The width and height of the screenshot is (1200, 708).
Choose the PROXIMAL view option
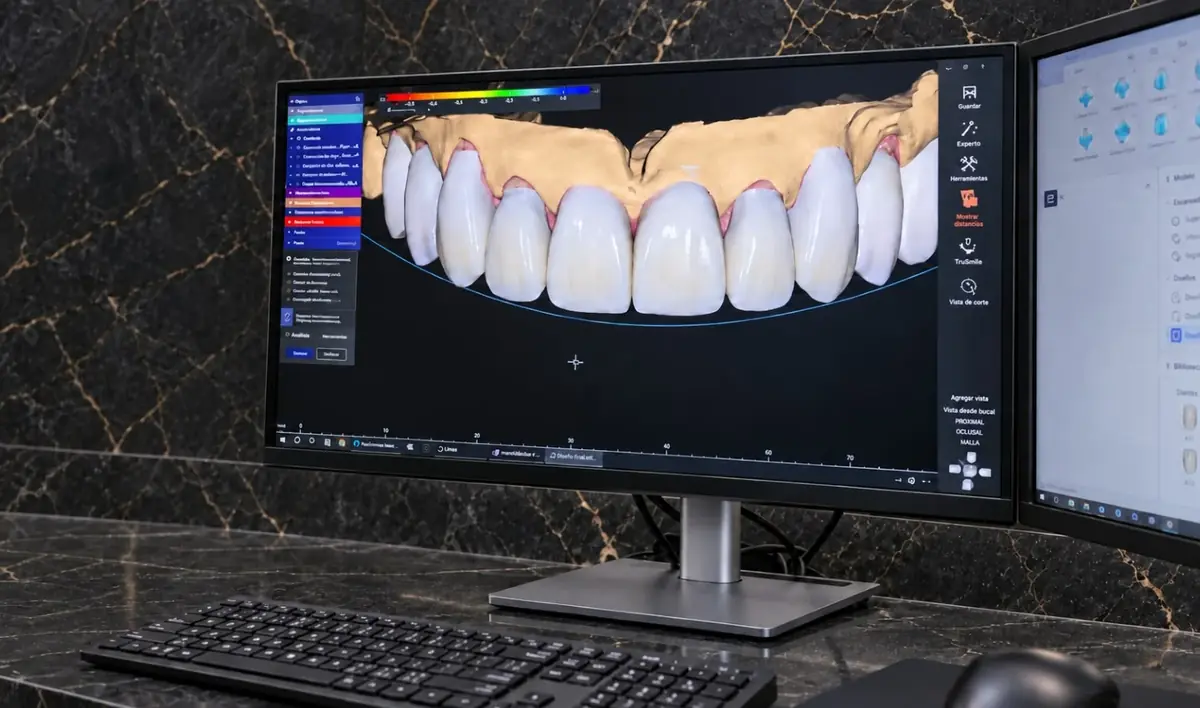coord(969,422)
